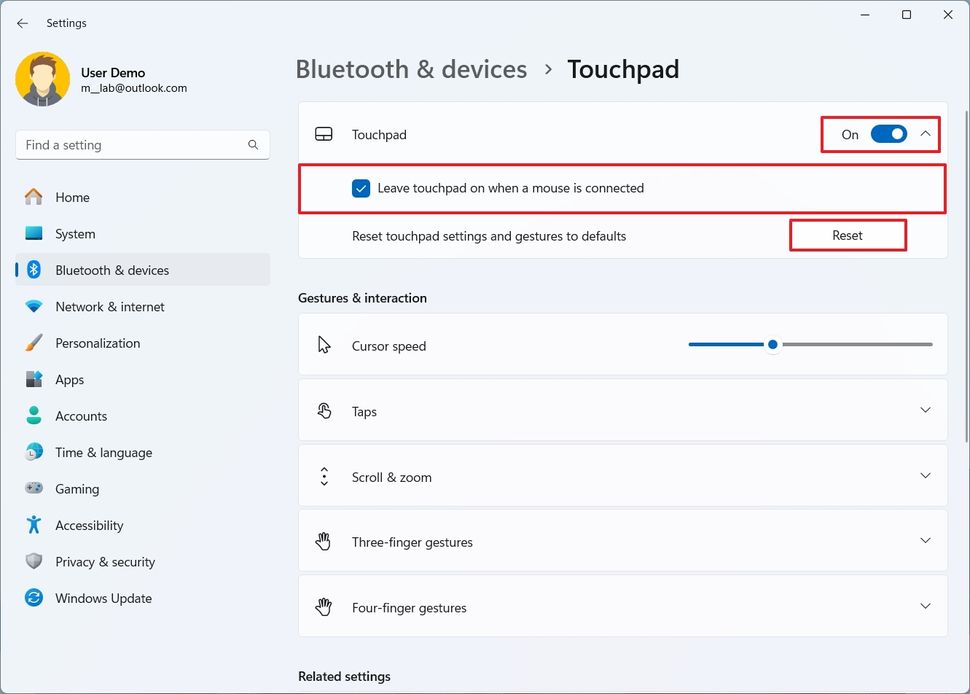This screenshot has height=694, width=970.
Task: Open the Bluetooth & devices icon
Action: click(x=33, y=269)
